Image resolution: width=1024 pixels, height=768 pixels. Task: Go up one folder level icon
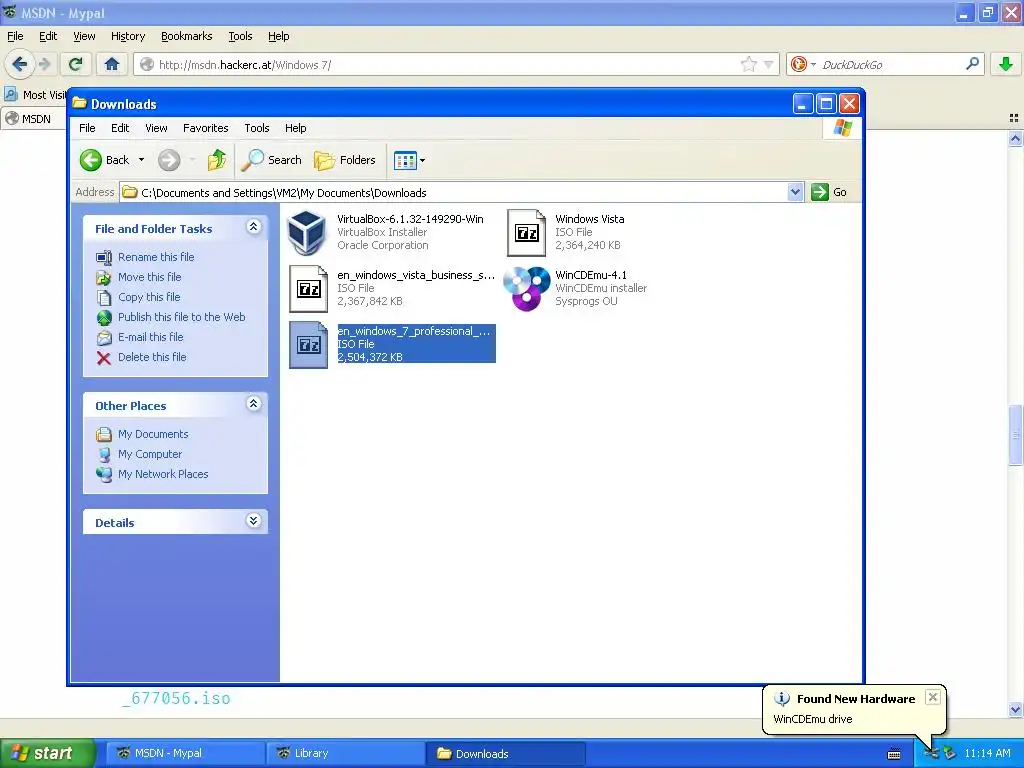pyautogui.click(x=217, y=160)
